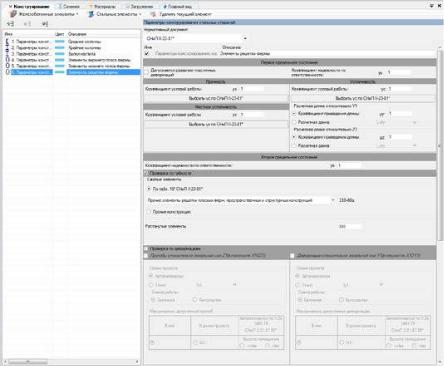Edit reliability coefficient γn field, first limit state
444x366 pixels.
click(399, 72)
